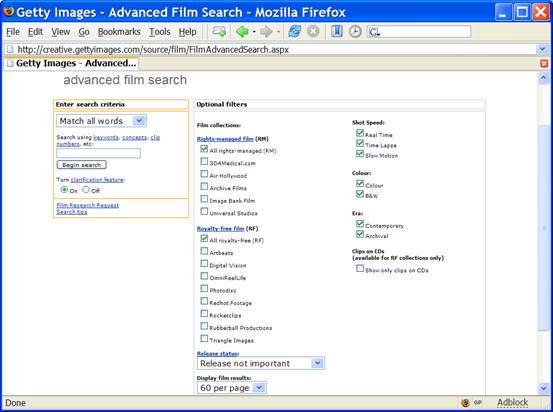Open the Edit menu
The height and width of the screenshot is (412, 553).
point(35,32)
